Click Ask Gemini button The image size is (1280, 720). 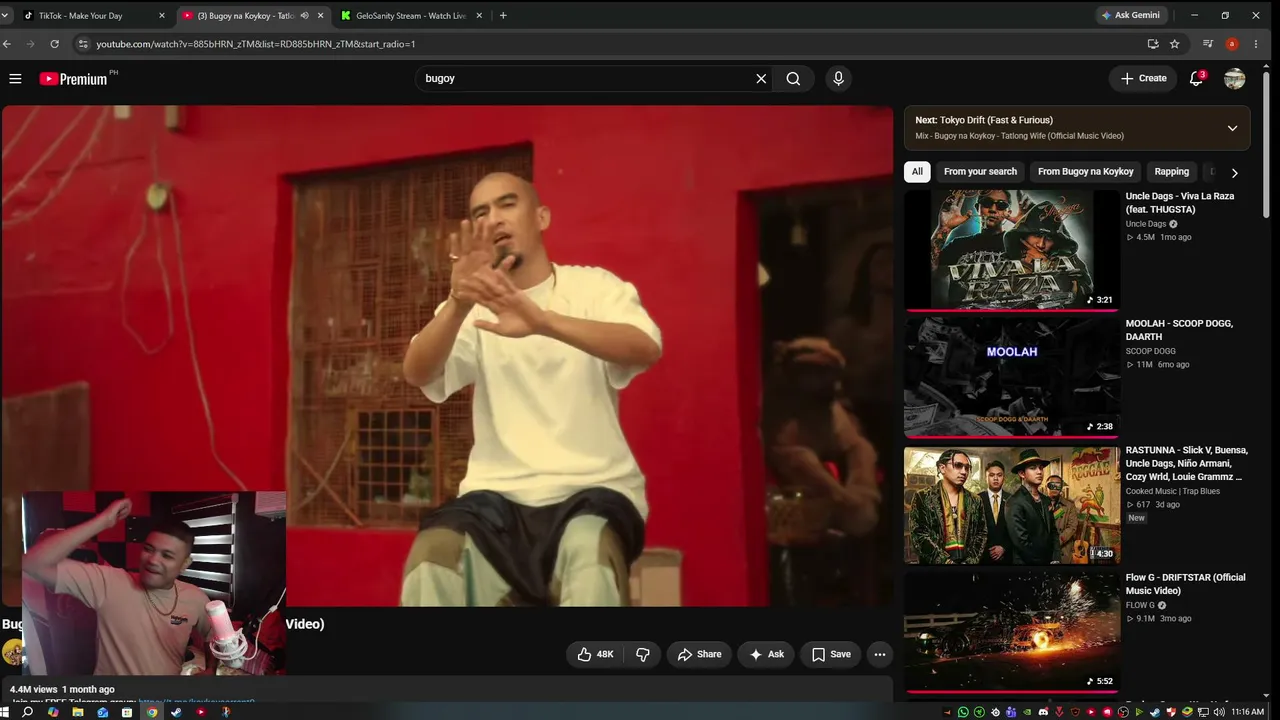[x=1131, y=16]
